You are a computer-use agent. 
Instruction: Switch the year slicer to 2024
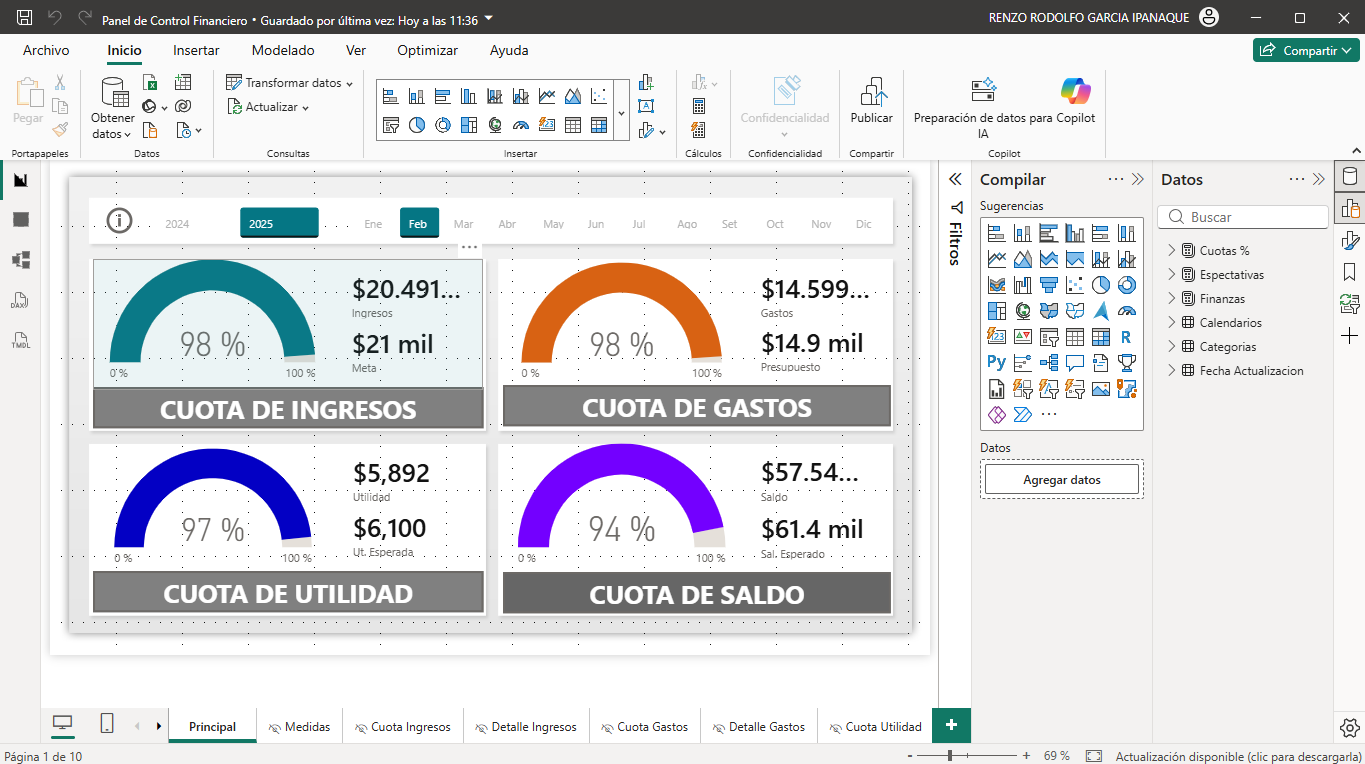pyautogui.click(x=178, y=222)
